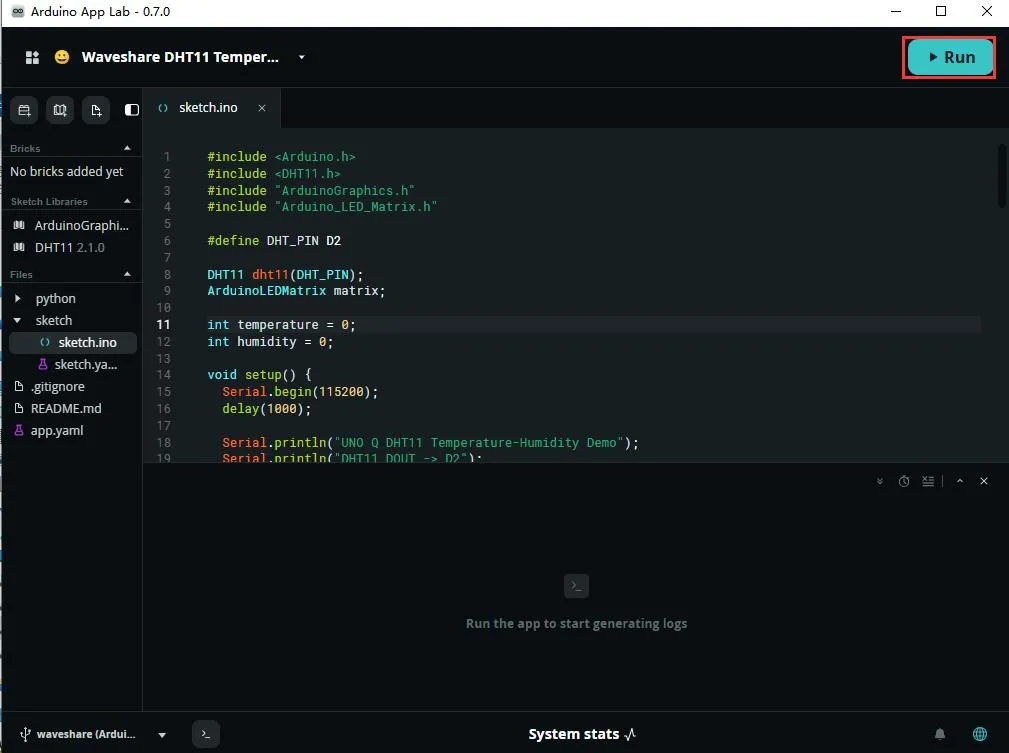This screenshot has height=753, width=1009.
Task: Place cursor on line 11 temperature declaration
Action: (281, 325)
